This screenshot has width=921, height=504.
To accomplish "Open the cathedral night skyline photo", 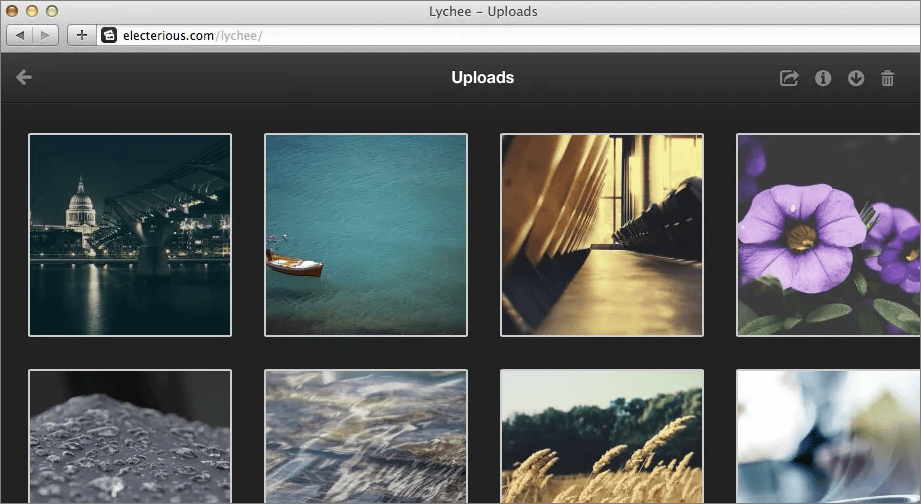I will tap(130, 235).
